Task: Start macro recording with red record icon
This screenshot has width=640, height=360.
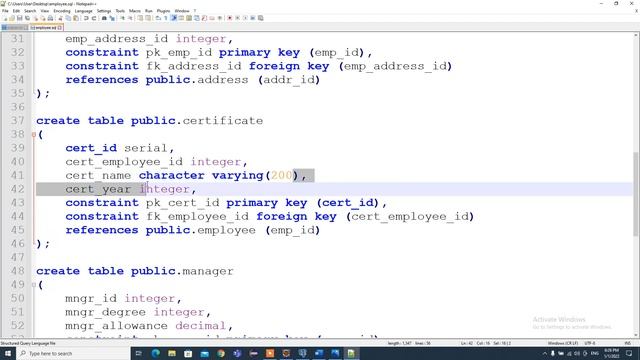Action: pyautogui.click(x=229, y=18)
